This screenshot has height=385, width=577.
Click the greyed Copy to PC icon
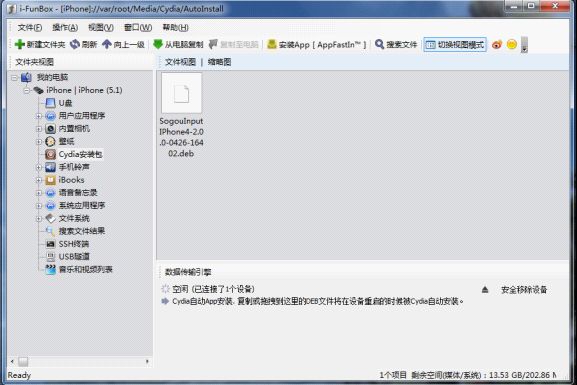pyautogui.click(x=213, y=45)
